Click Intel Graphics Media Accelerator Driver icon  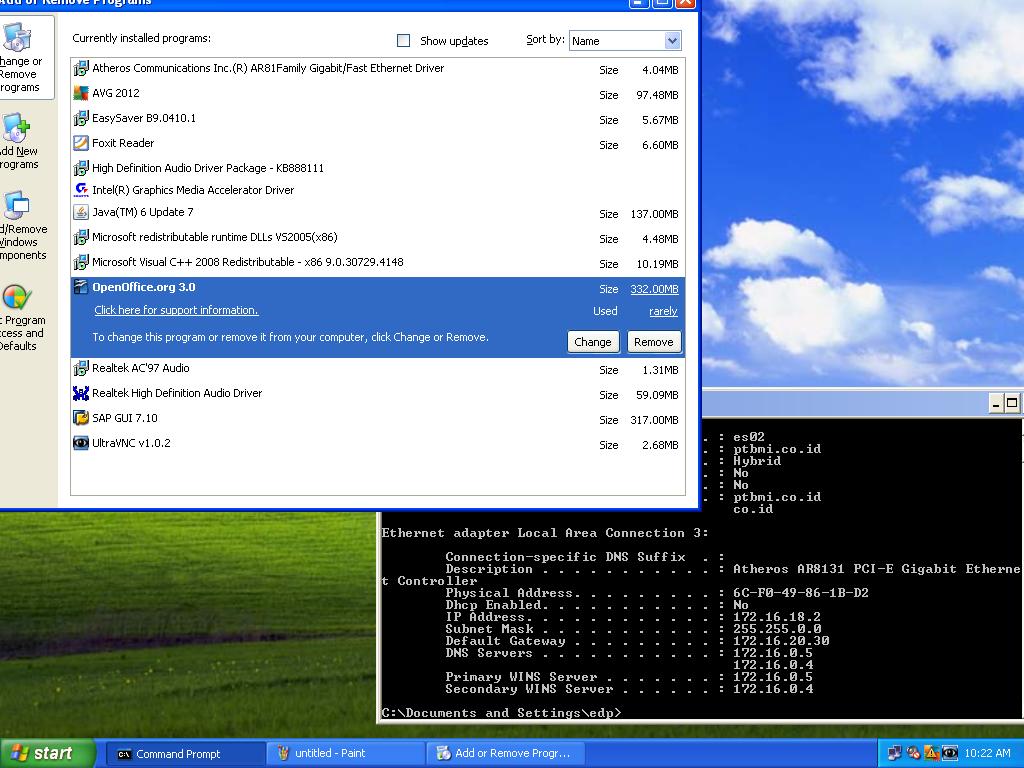click(81, 190)
